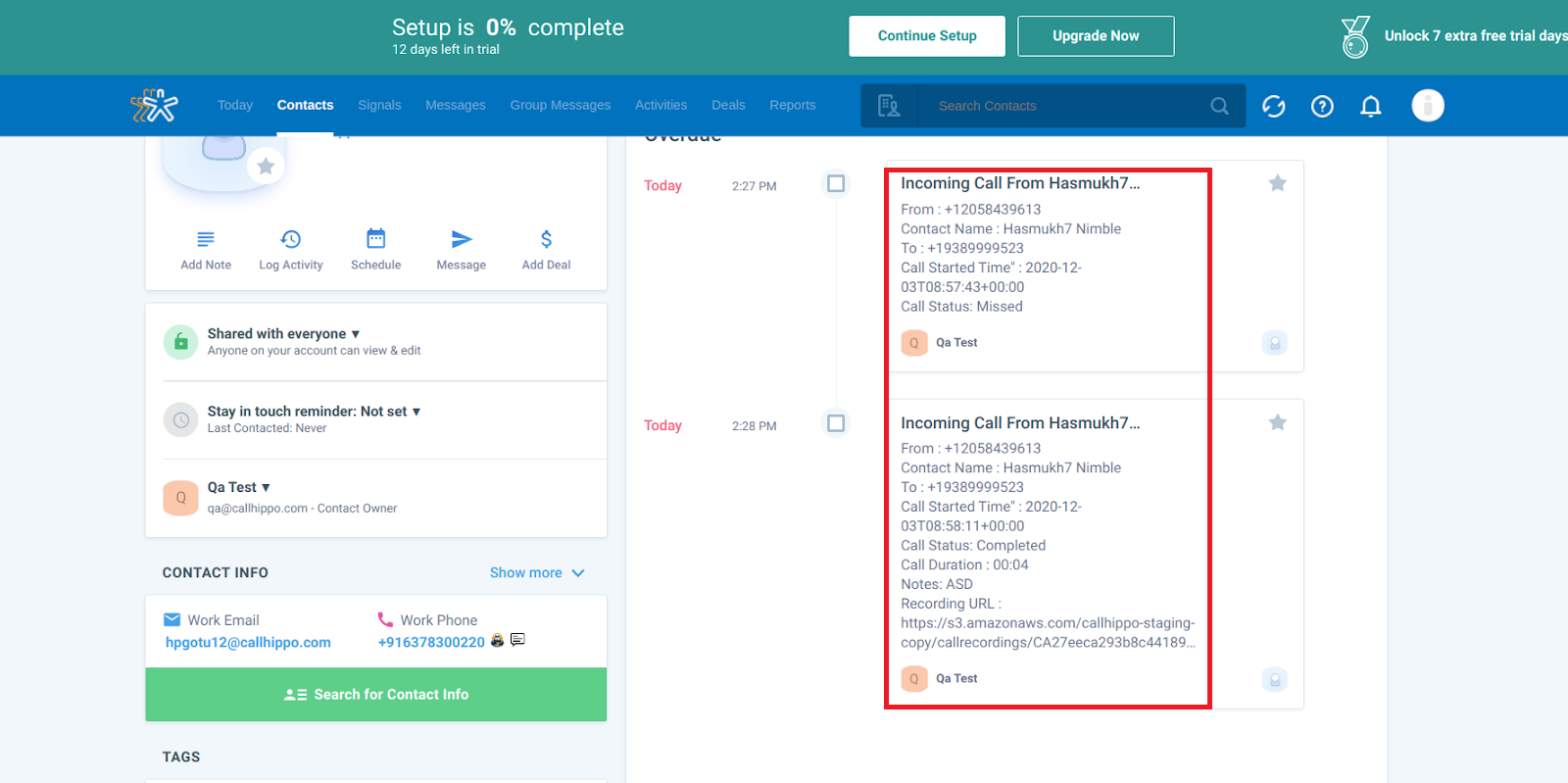Open Signals tab
This screenshot has height=783, width=1568.
click(x=379, y=105)
